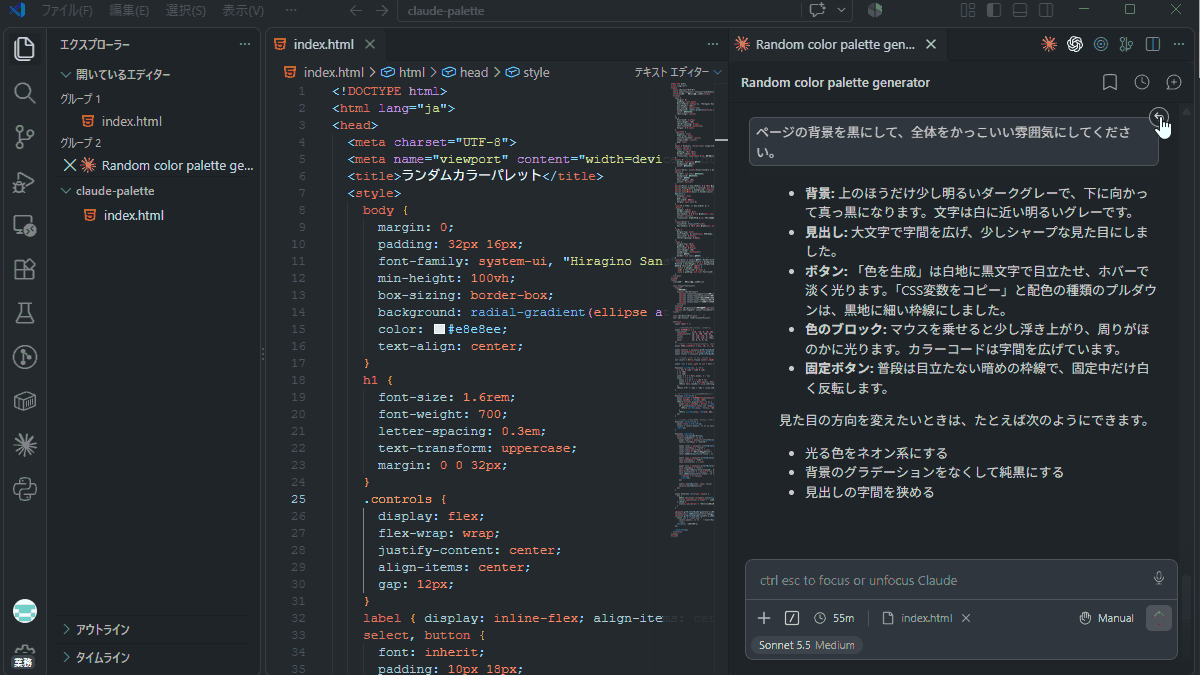
Task: Open the Search view in activity bar
Action: [x=25, y=93]
